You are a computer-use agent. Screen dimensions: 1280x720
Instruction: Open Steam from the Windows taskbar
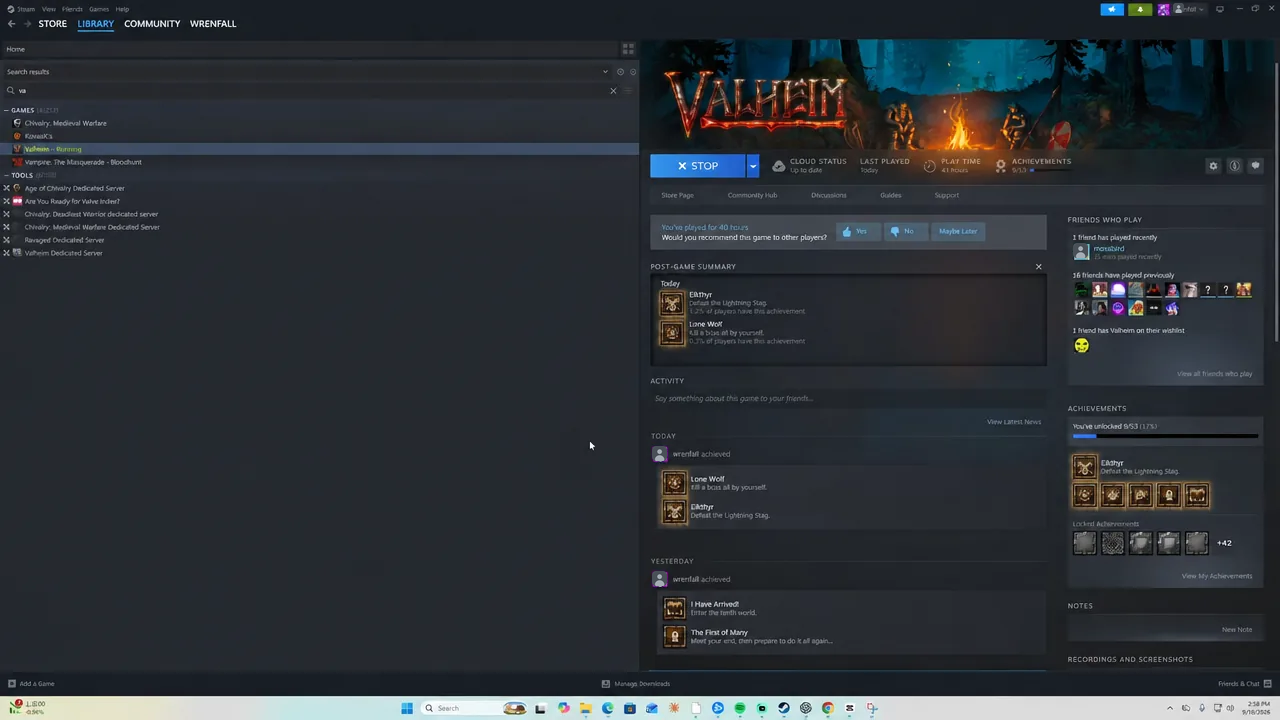coord(784,708)
